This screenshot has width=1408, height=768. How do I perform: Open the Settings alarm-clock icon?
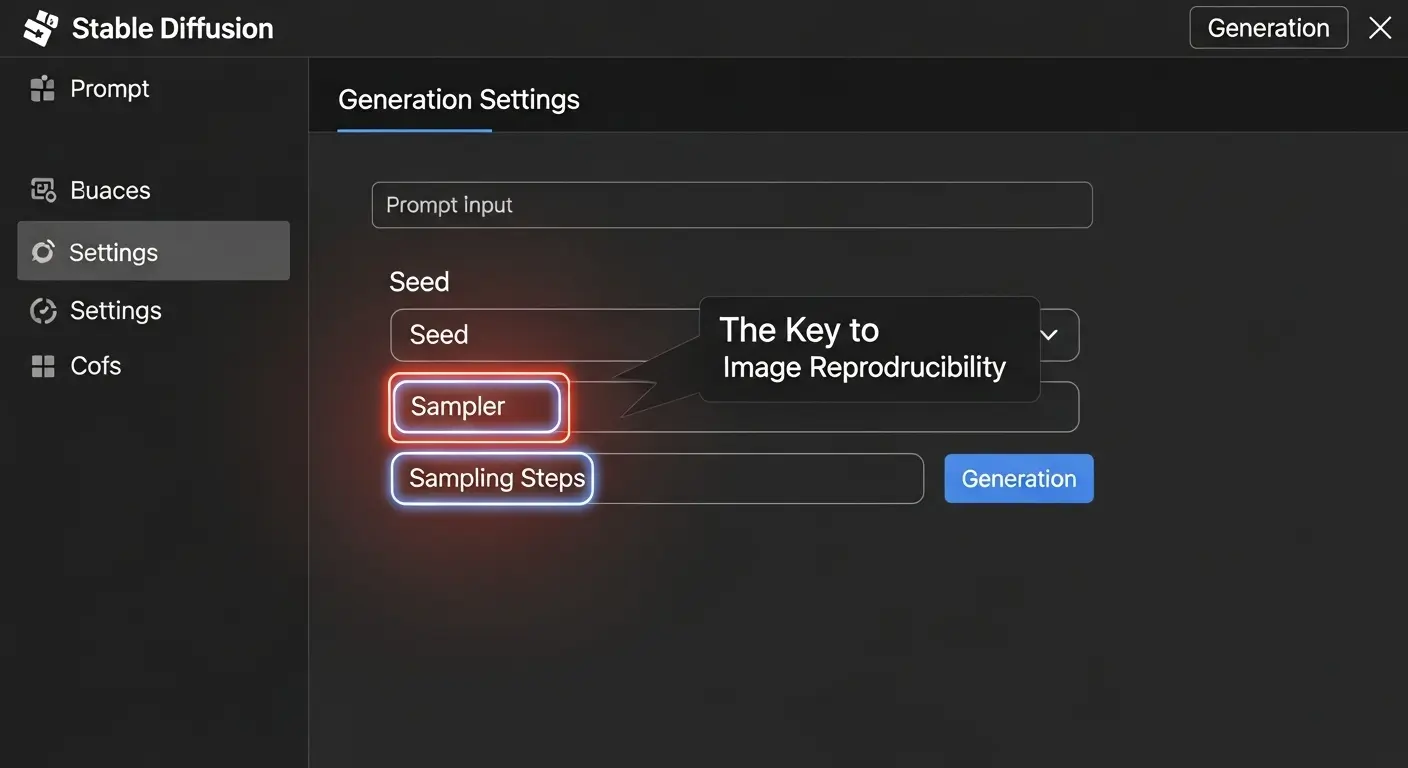41,251
